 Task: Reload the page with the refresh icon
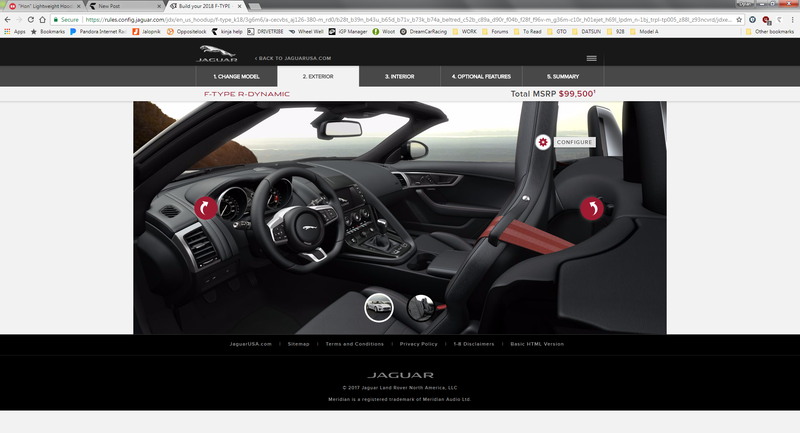[x=31, y=19]
